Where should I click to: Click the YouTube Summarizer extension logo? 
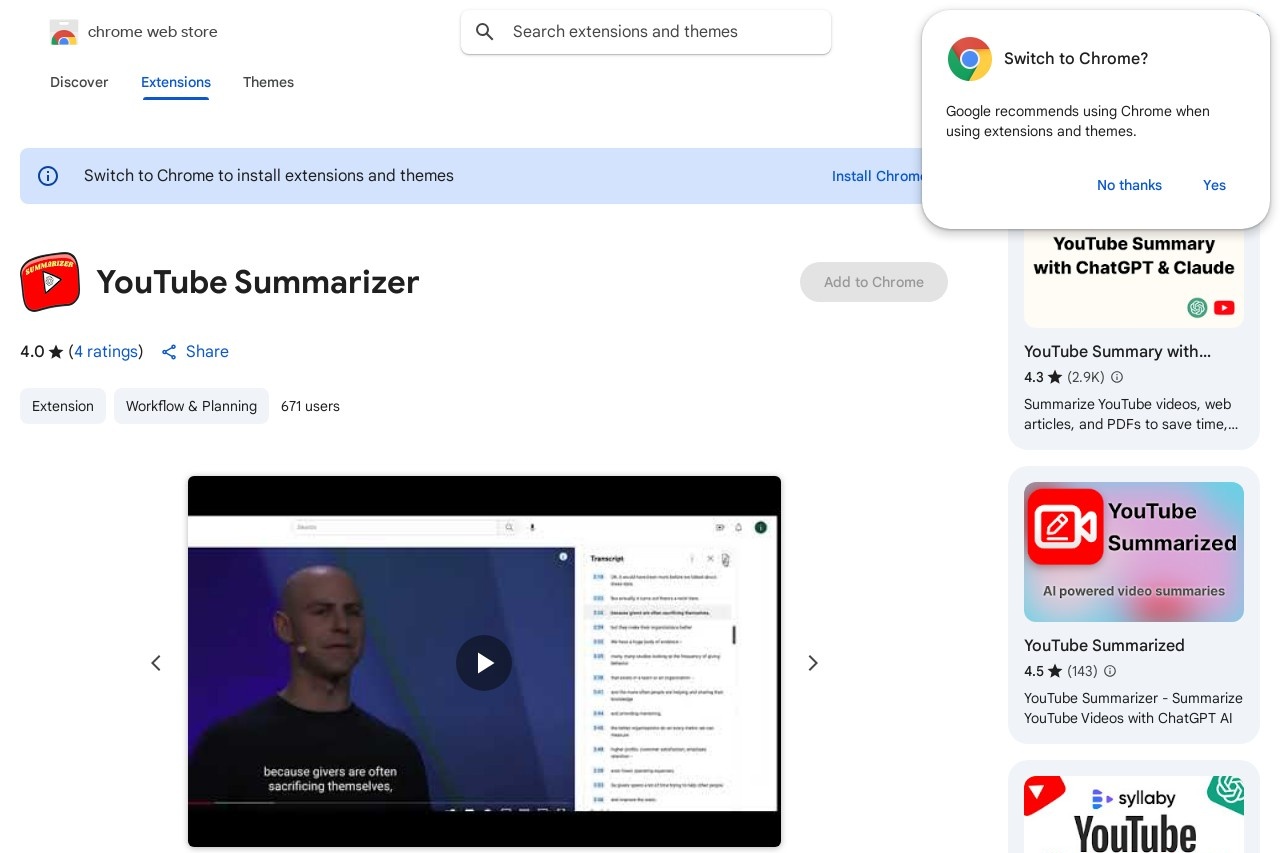pyautogui.click(x=50, y=282)
